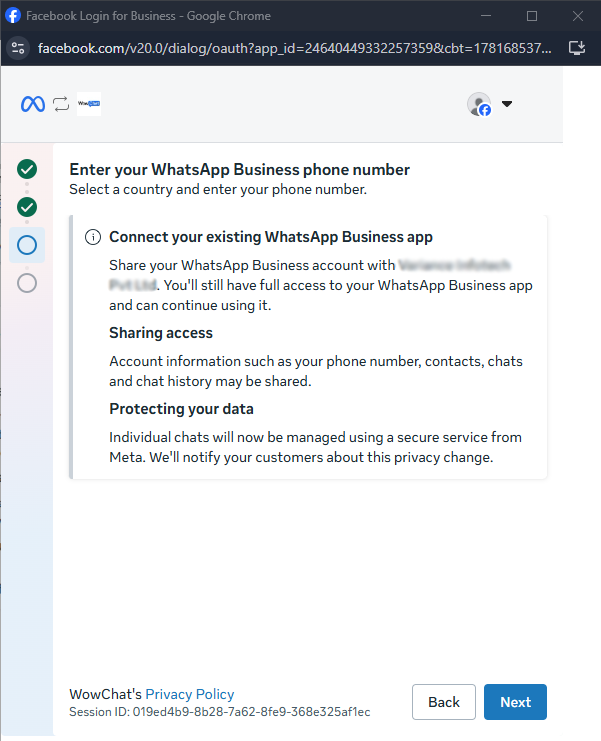Click the info icon beside Connect heading
This screenshot has height=741, width=601.
click(93, 237)
